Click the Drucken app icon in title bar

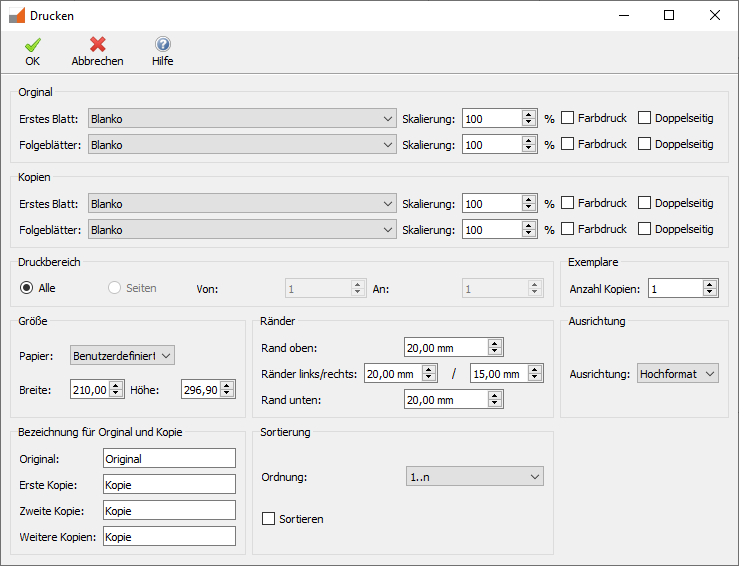pyautogui.click(x=17, y=16)
